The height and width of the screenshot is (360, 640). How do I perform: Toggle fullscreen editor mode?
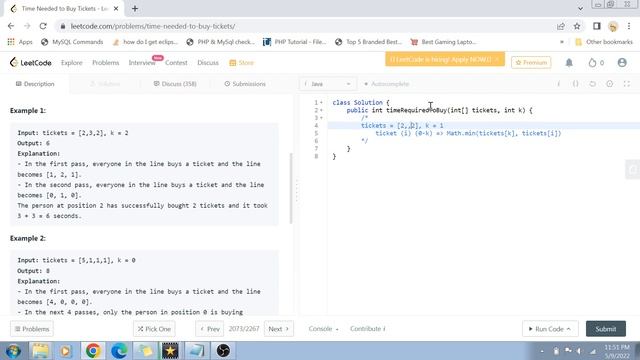tap(627, 84)
